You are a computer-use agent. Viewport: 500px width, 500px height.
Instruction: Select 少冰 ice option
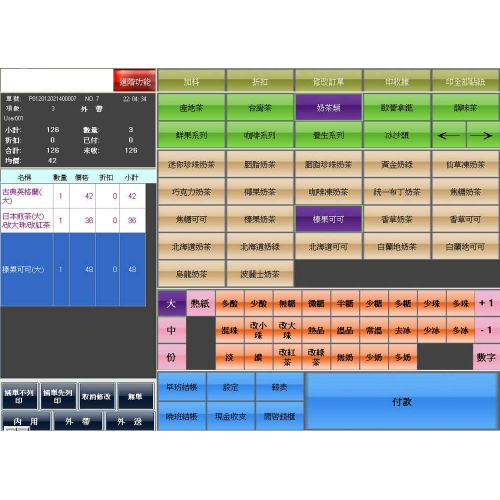(x=432, y=330)
